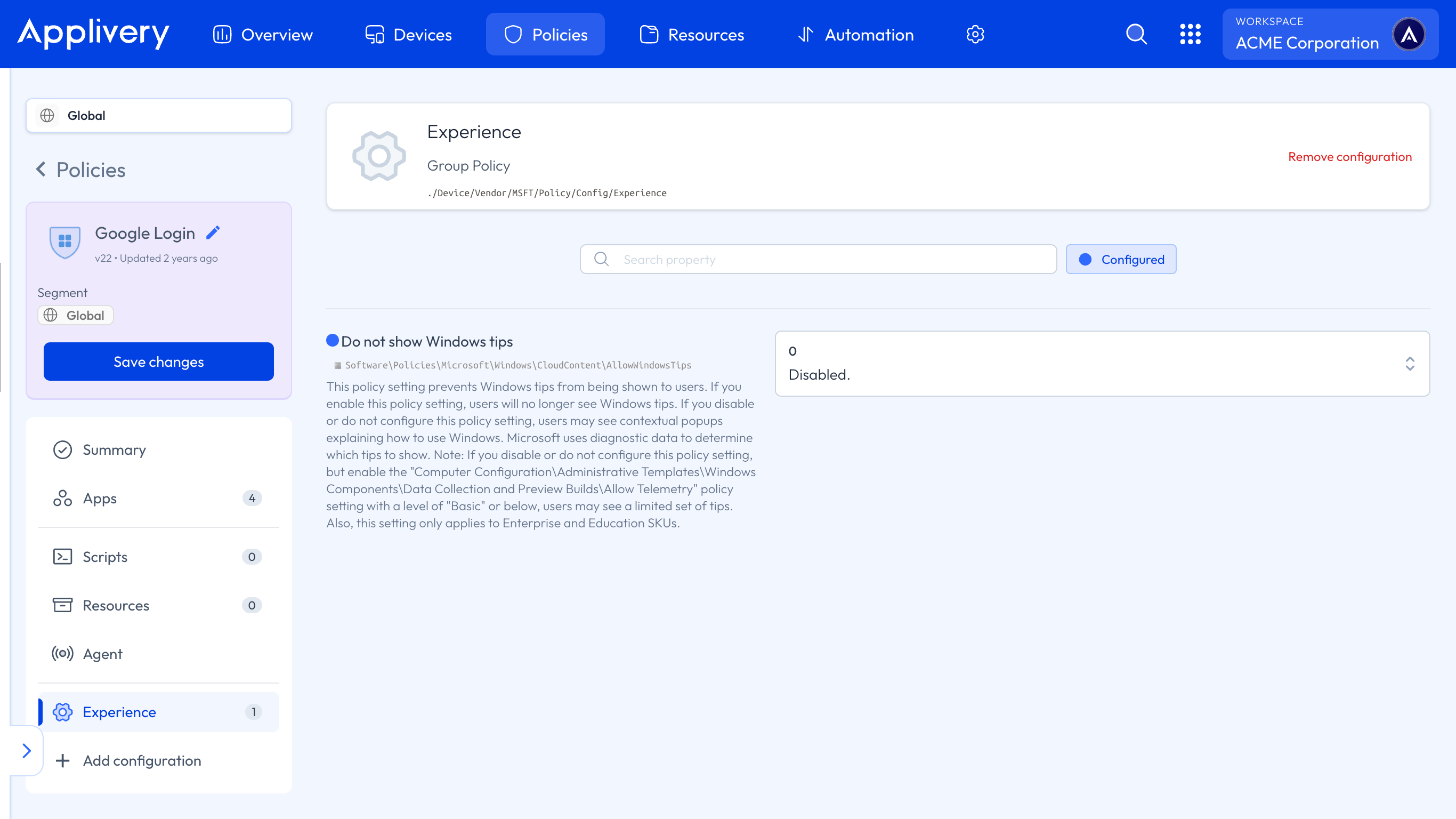The image size is (1456, 819).
Task: Open the apps grid launcher icon
Action: pos(1190,35)
